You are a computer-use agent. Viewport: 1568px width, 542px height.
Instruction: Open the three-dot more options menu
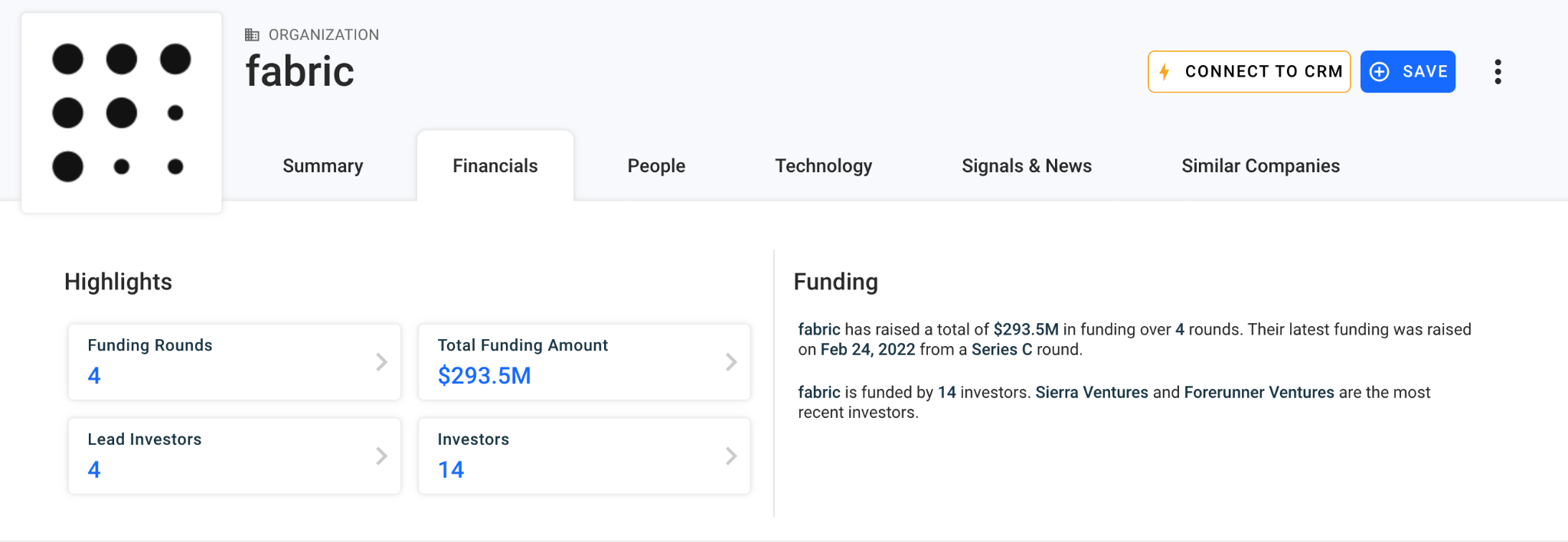[x=1498, y=72]
